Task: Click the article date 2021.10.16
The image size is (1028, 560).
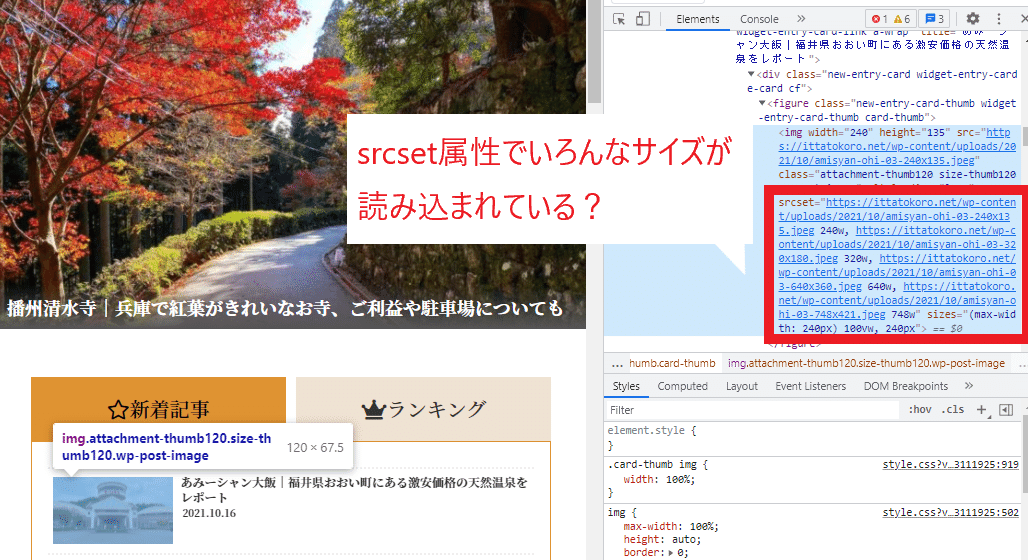Action: pyautogui.click(x=209, y=513)
